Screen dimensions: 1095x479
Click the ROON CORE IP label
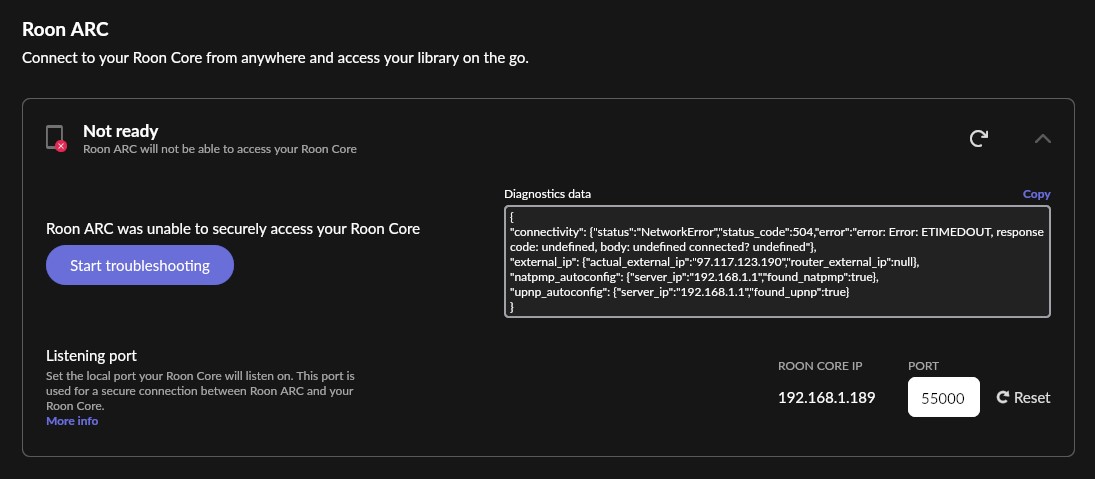point(821,366)
